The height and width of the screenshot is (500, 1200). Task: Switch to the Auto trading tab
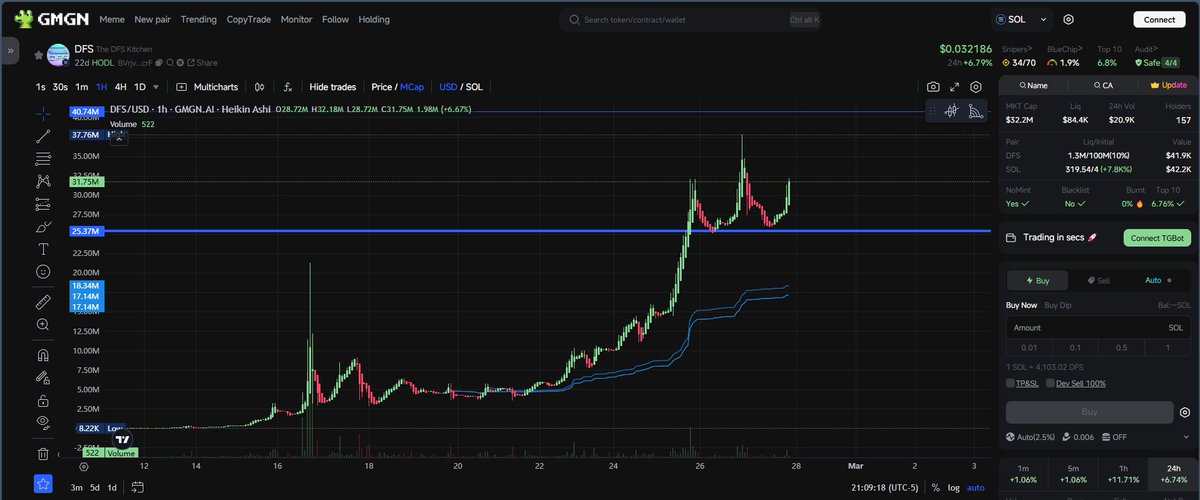click(x=1153, y=281)
